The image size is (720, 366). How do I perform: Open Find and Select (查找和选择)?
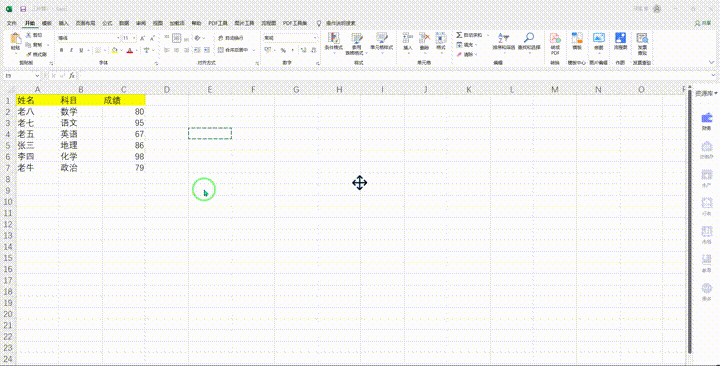[x=529, y=42]
